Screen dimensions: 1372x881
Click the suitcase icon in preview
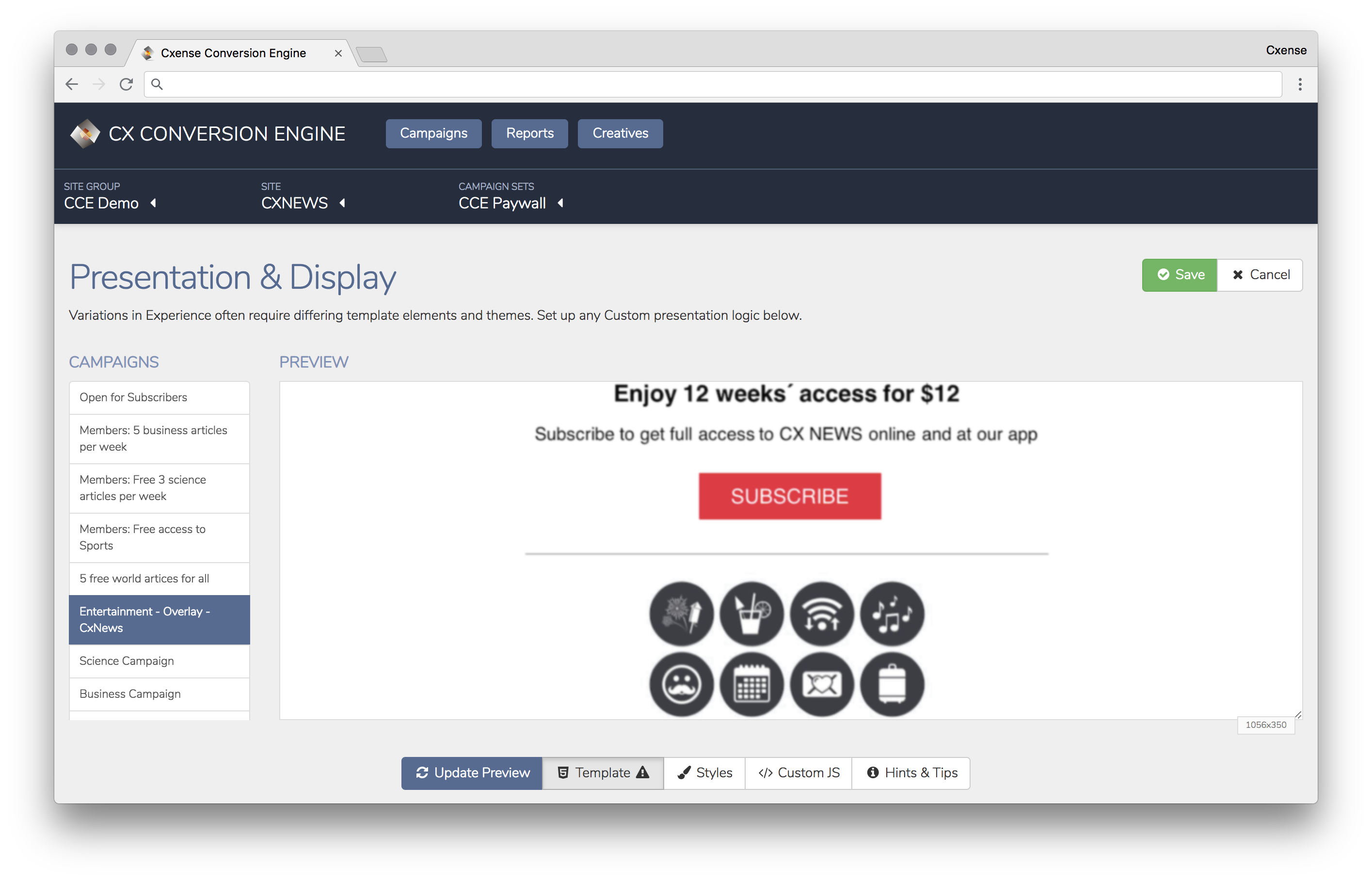892,684
